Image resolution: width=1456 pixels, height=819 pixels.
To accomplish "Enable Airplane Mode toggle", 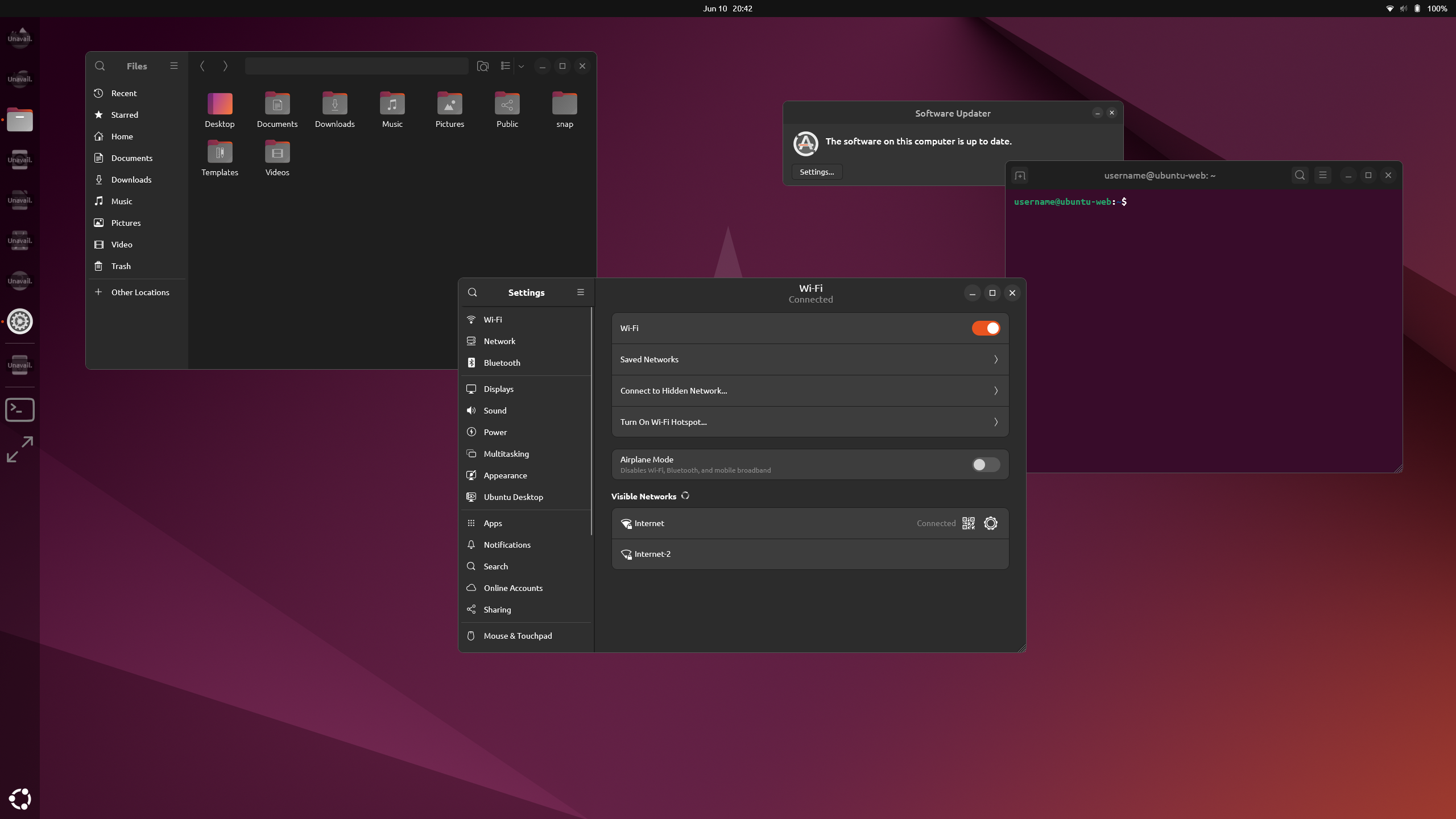I will (986, 465).
